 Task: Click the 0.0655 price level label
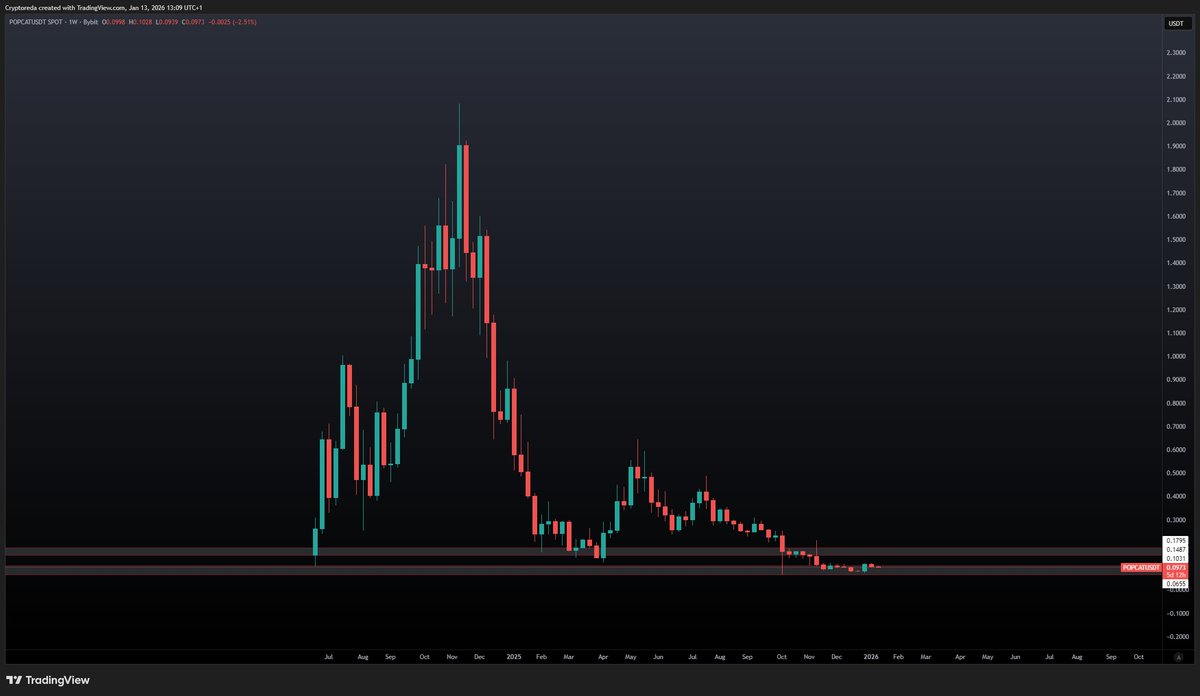(x=1175, y=583)
